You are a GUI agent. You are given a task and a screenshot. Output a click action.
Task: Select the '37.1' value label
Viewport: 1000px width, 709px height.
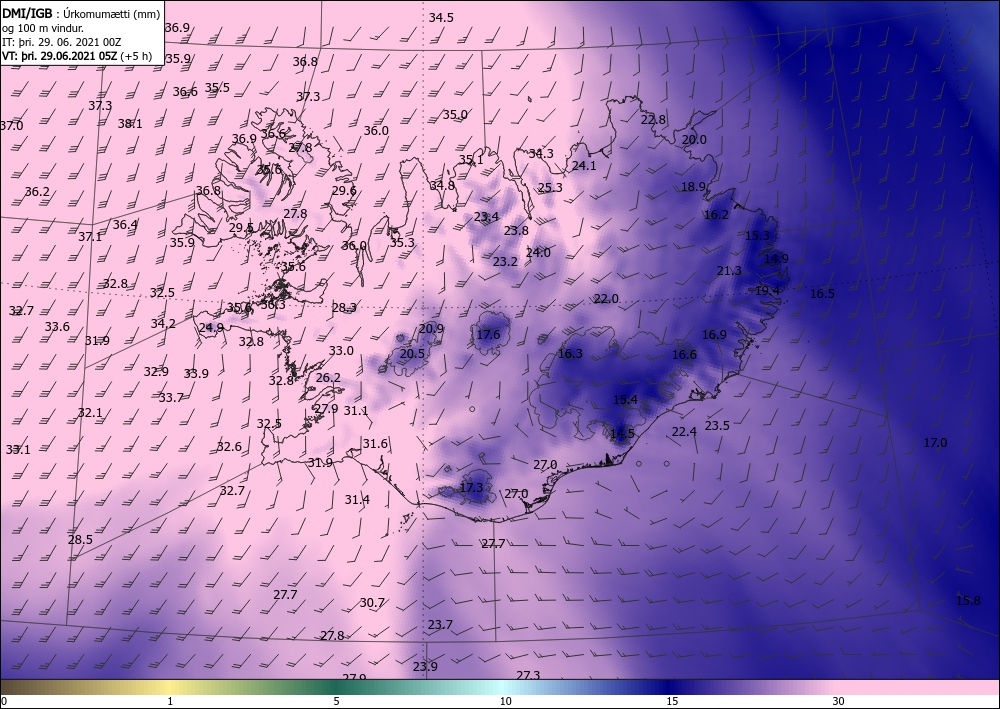[x=90, y=237]
